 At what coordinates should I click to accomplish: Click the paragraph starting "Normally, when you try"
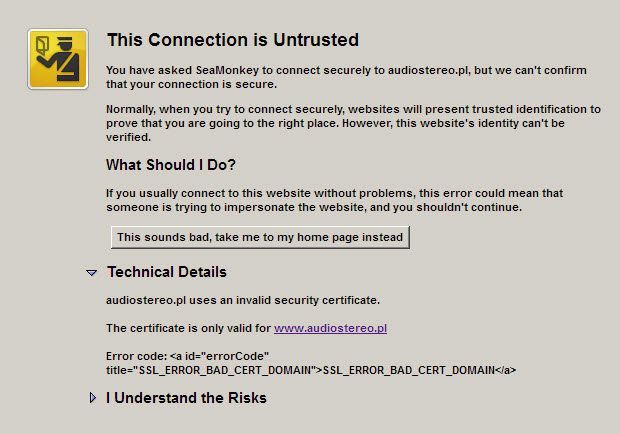[353, 123]
